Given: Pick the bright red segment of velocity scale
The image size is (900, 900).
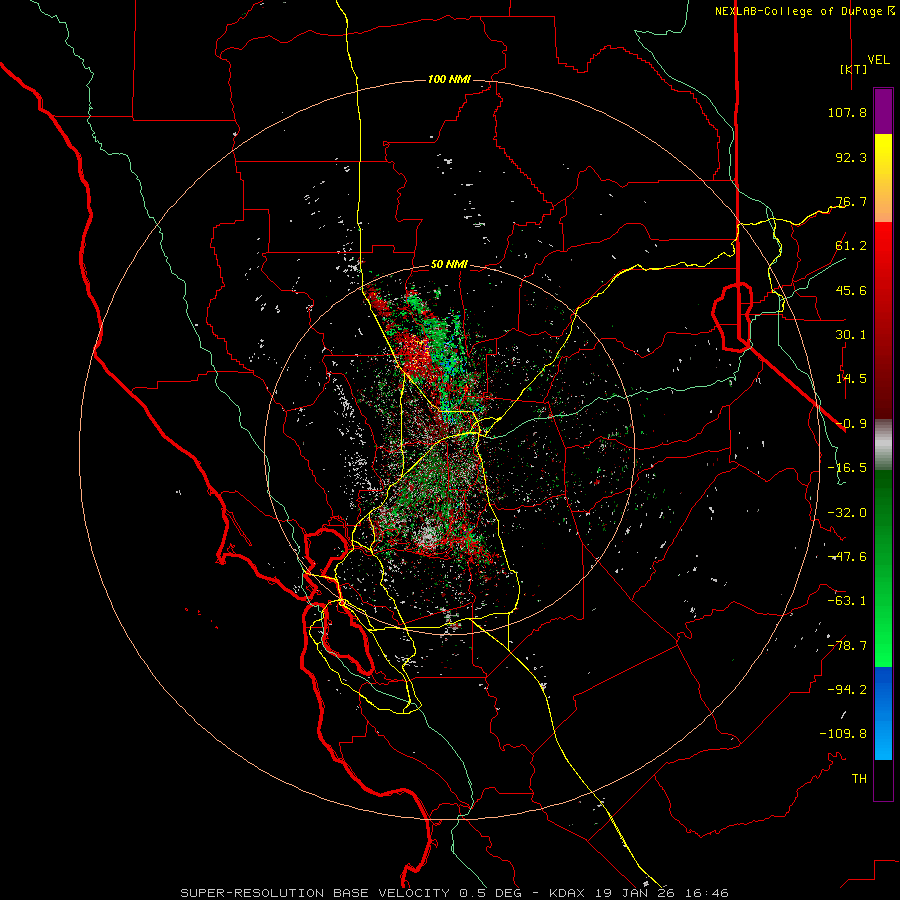Looking at the screenshot, I should 883,253.
